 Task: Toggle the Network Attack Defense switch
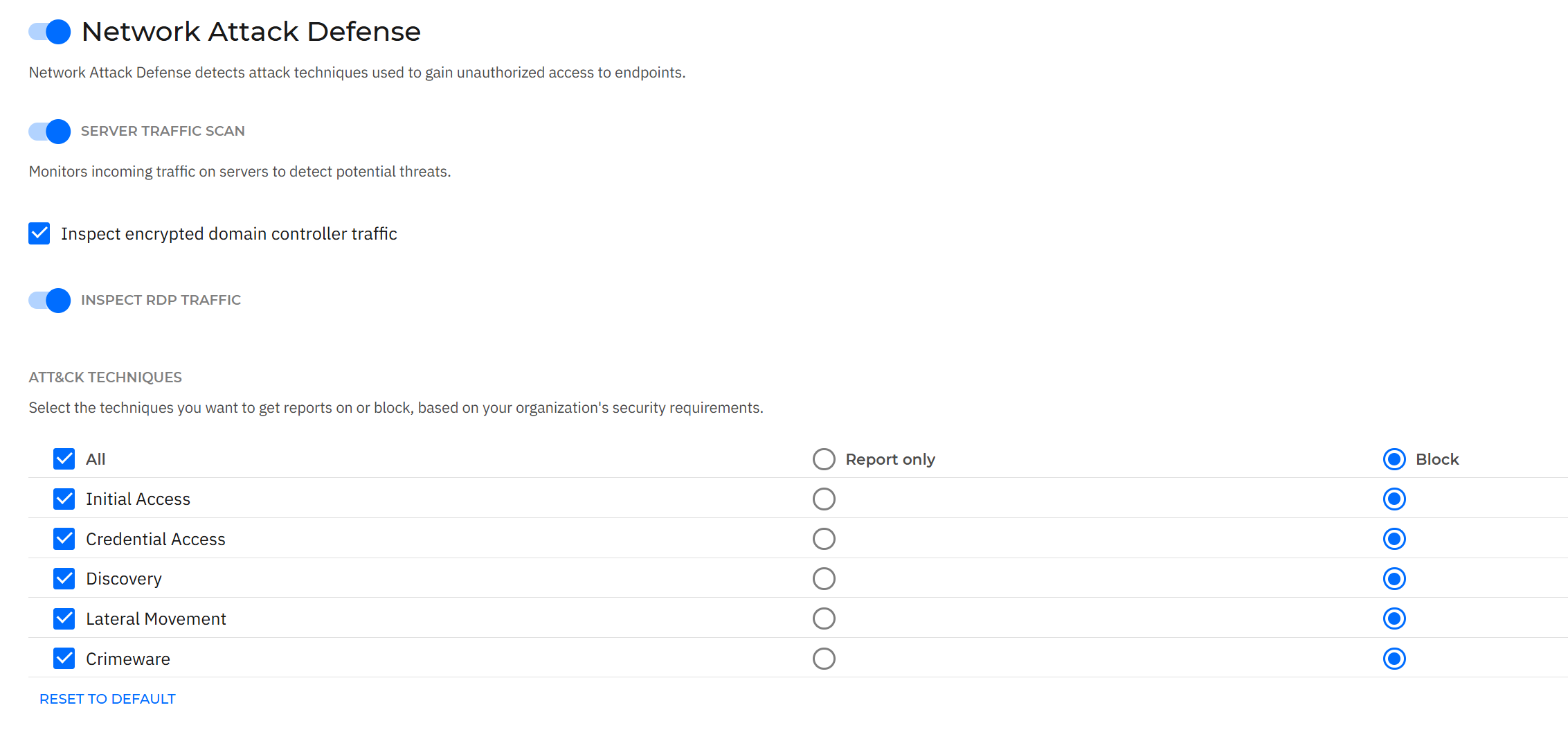(x=50, y=32)
